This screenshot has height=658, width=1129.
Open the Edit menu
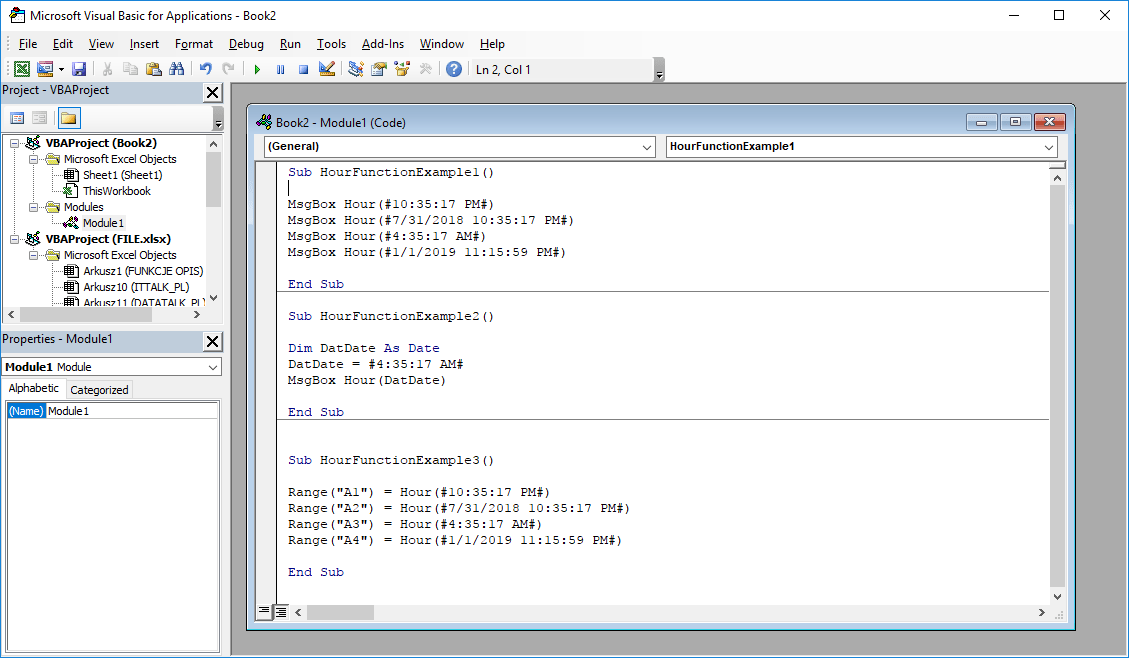[x=63, y=44]
